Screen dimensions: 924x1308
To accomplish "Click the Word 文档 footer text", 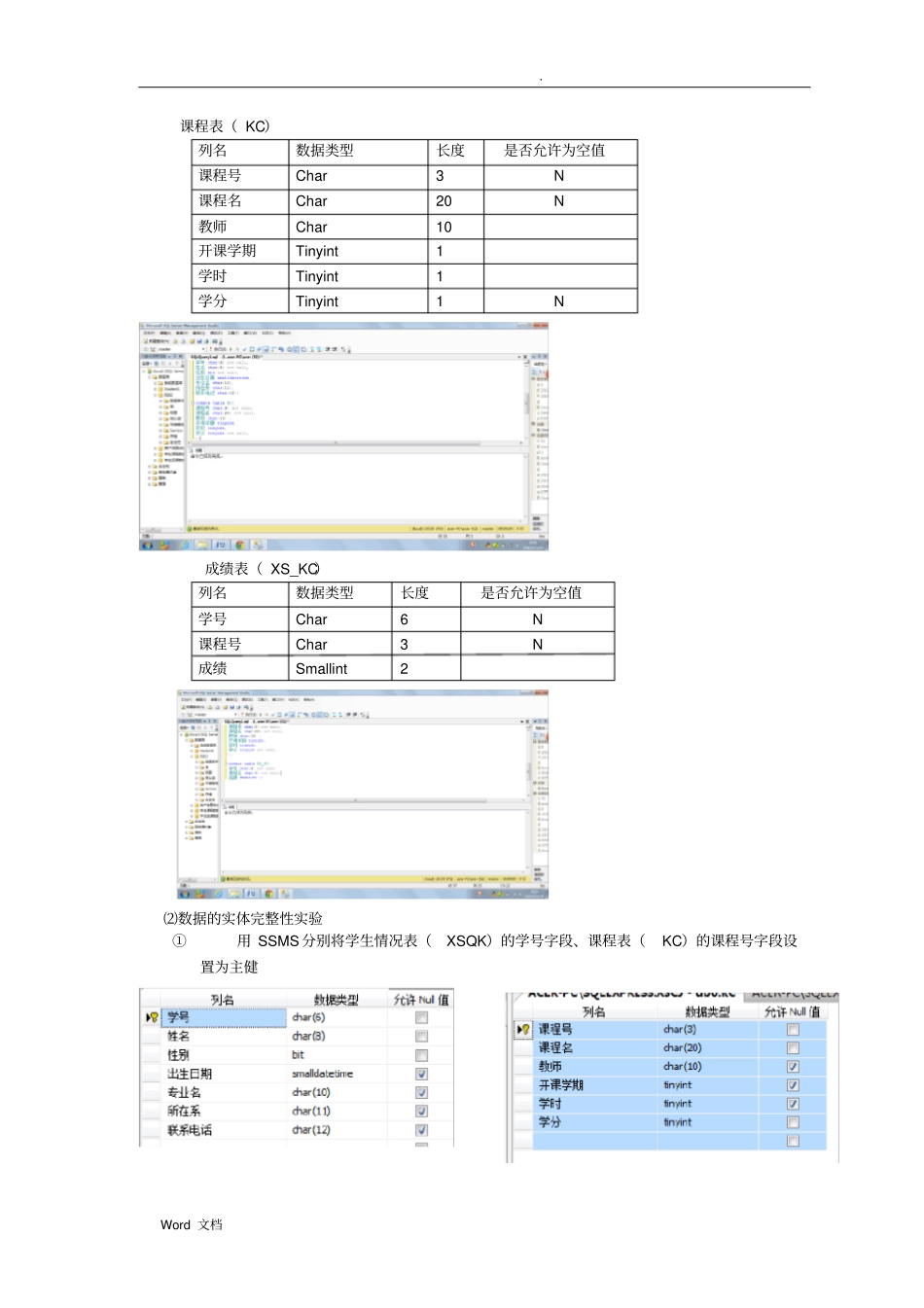I will [192, 1224].
